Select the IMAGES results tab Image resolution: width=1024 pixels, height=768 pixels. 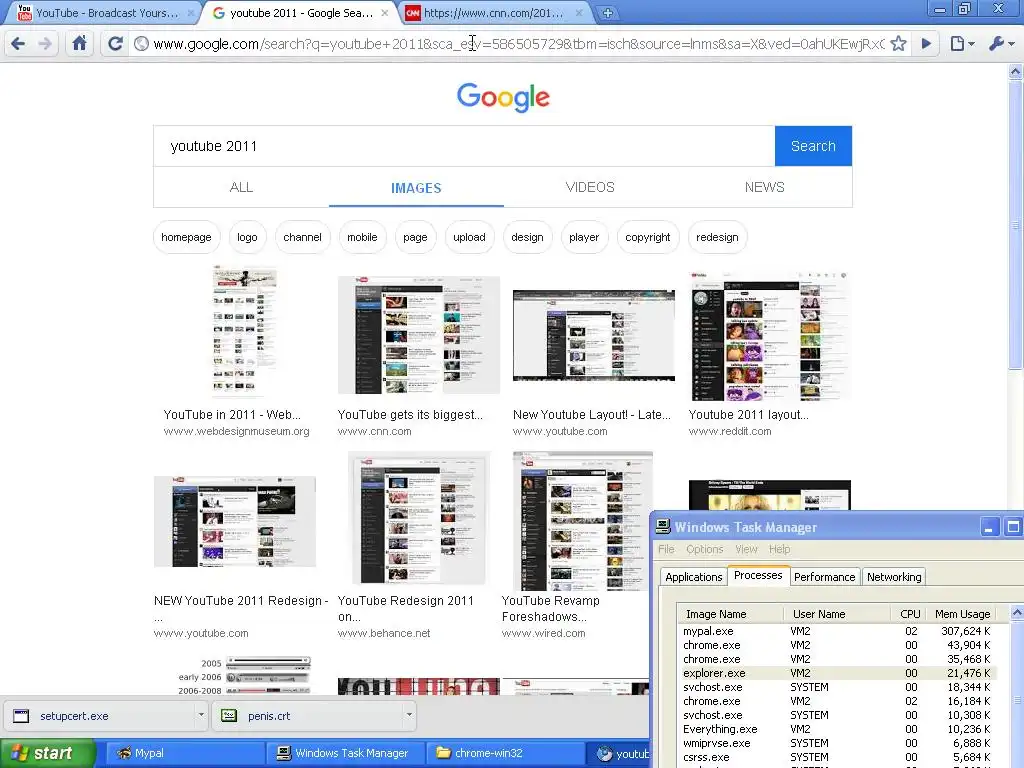(416, 187)
